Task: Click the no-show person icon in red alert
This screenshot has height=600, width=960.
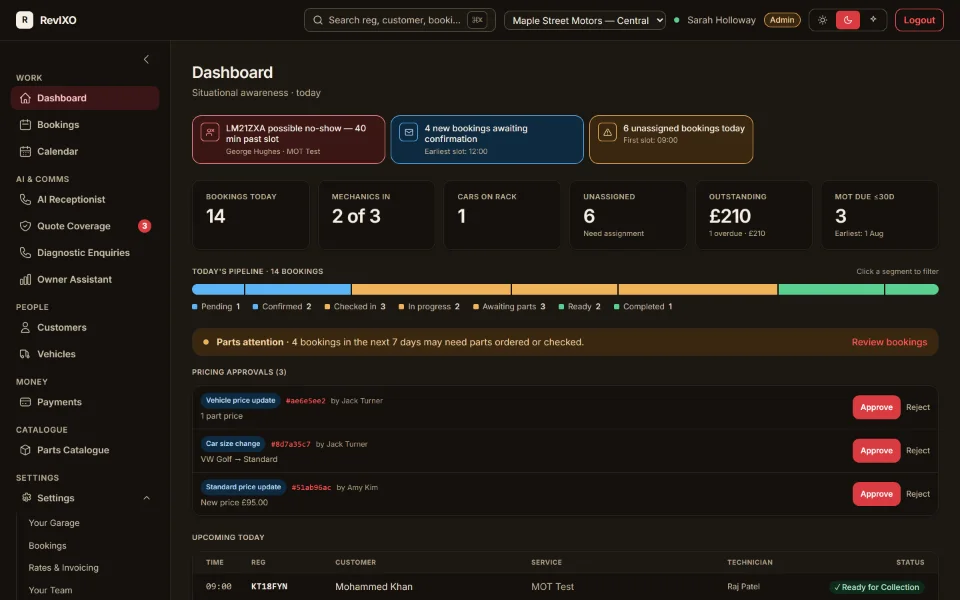Action: tap(210, 132)
